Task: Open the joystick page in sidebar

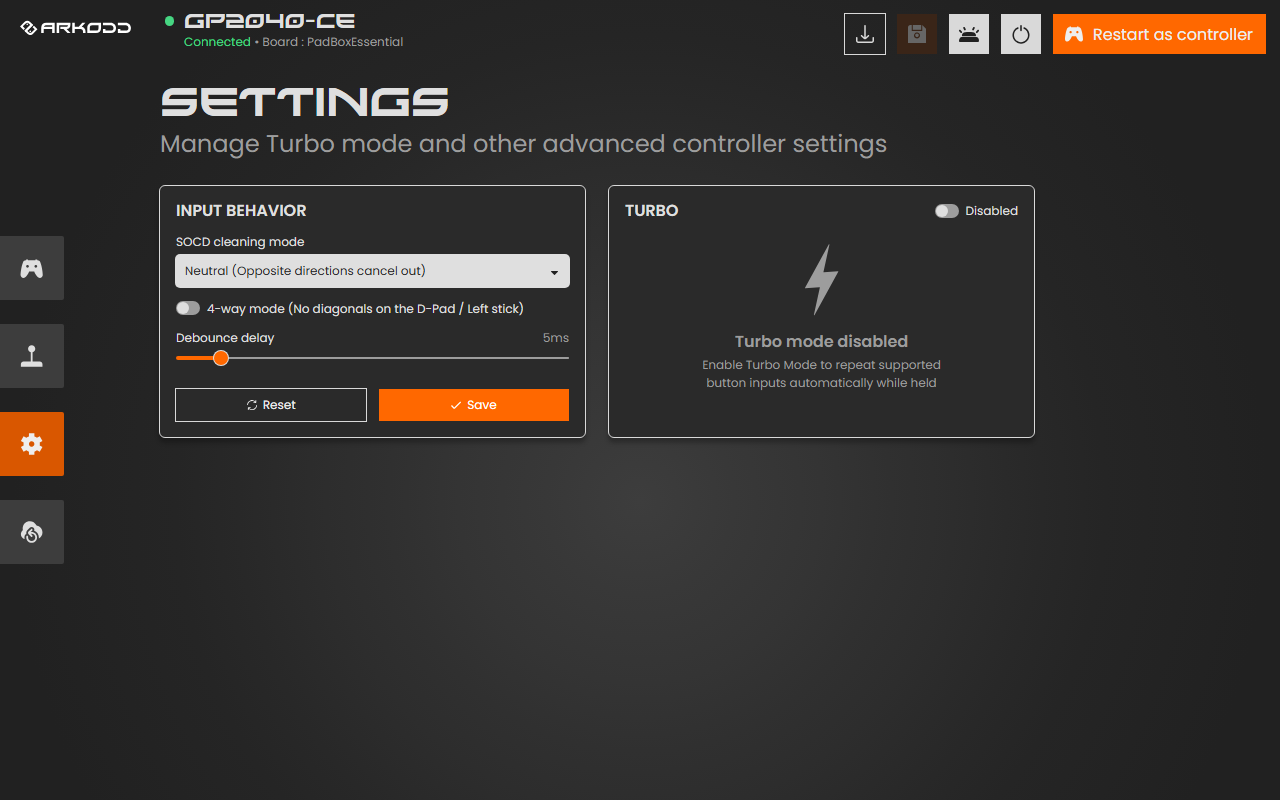Action: pyautogui.click(x=32, y=356)
